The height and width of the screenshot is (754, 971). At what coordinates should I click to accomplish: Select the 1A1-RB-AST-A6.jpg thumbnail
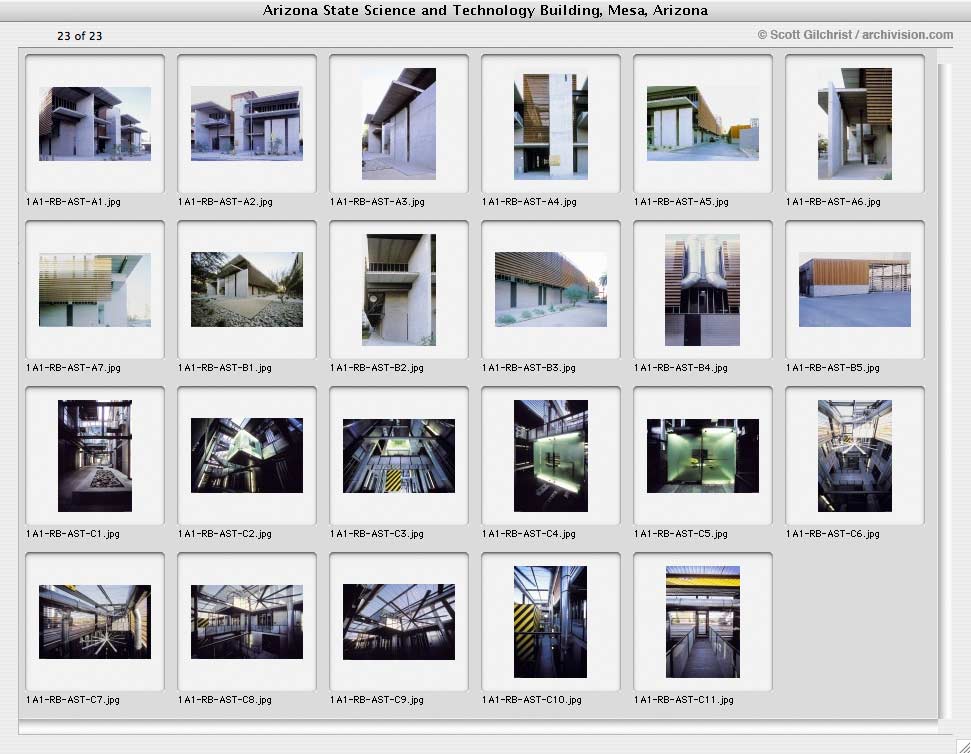(855, 124)
